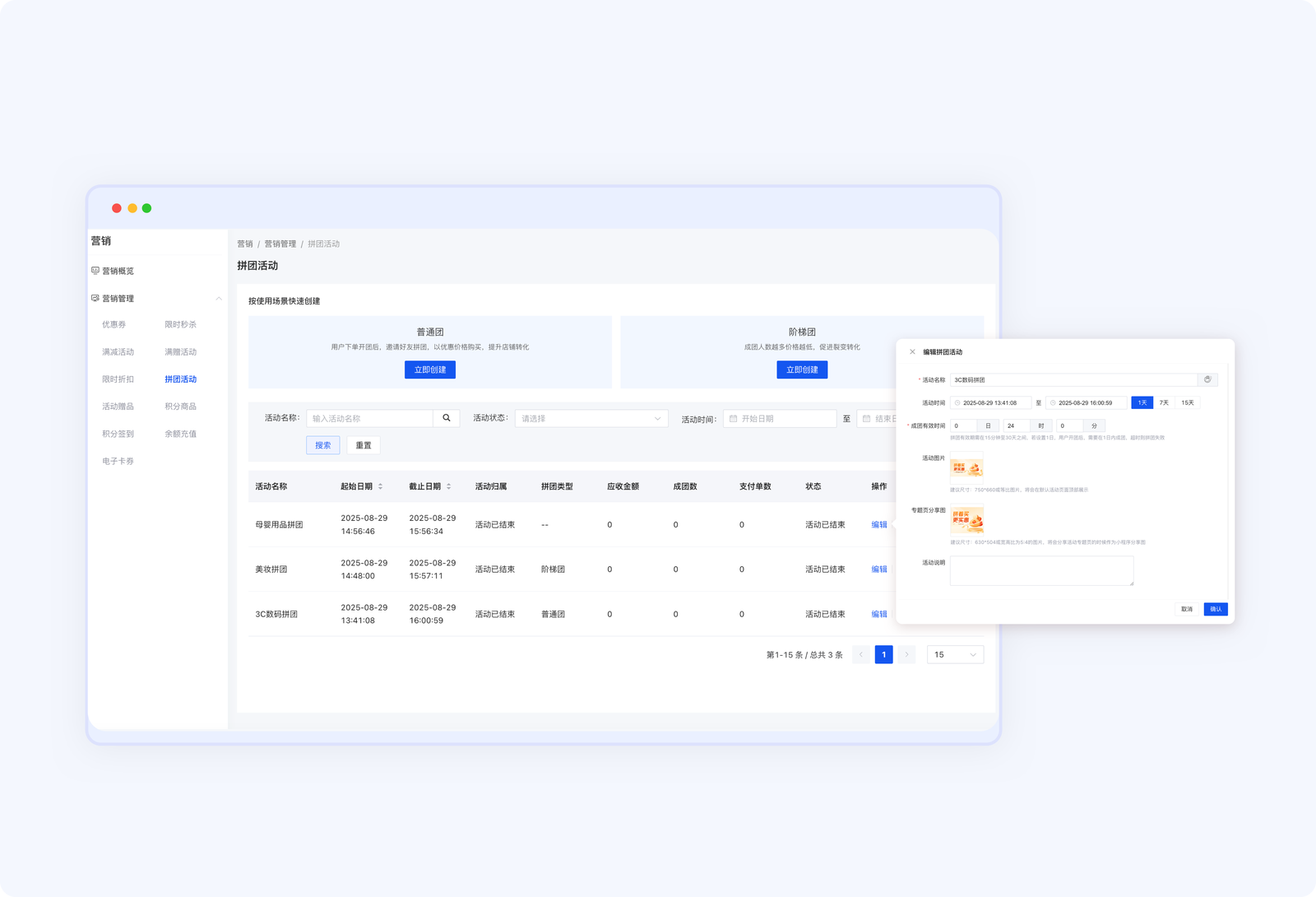Click clock icon in dialog start time field
The image size is (1316, 897).
click(957, 403)
